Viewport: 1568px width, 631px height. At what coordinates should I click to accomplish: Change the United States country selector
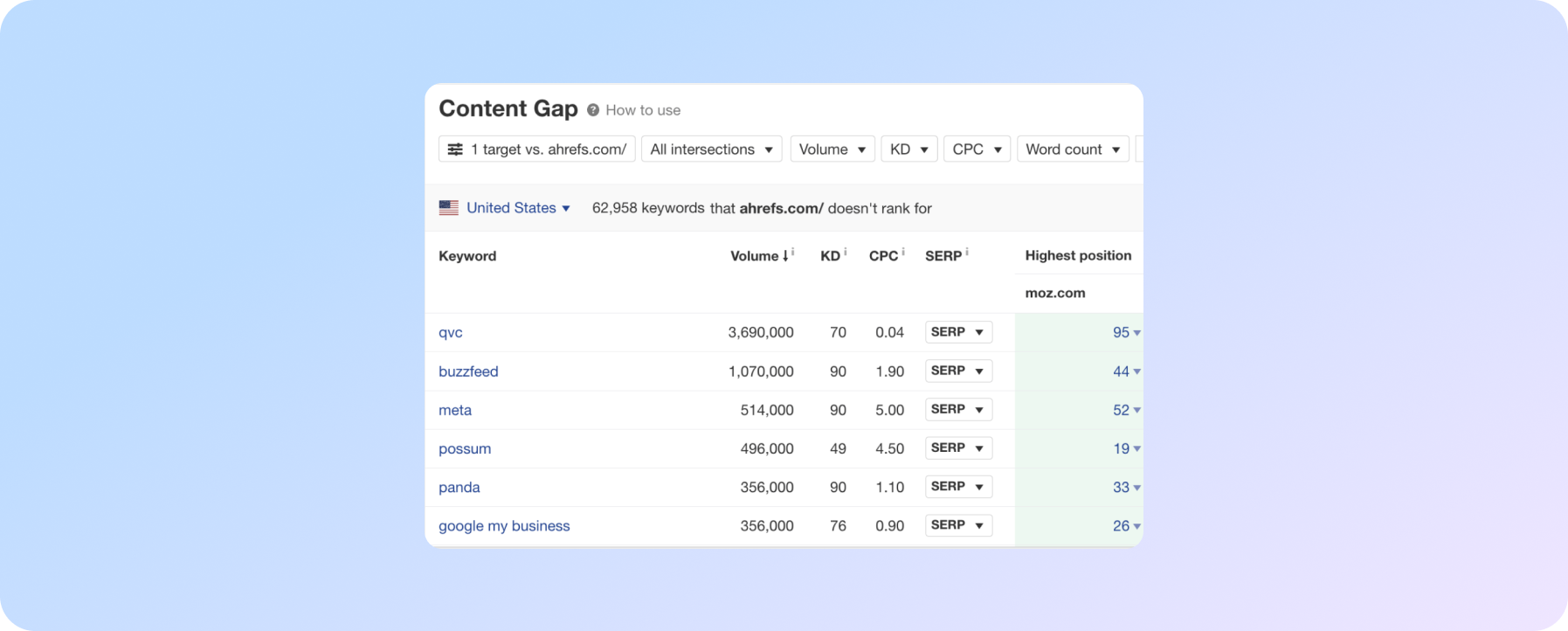[518, 208]
